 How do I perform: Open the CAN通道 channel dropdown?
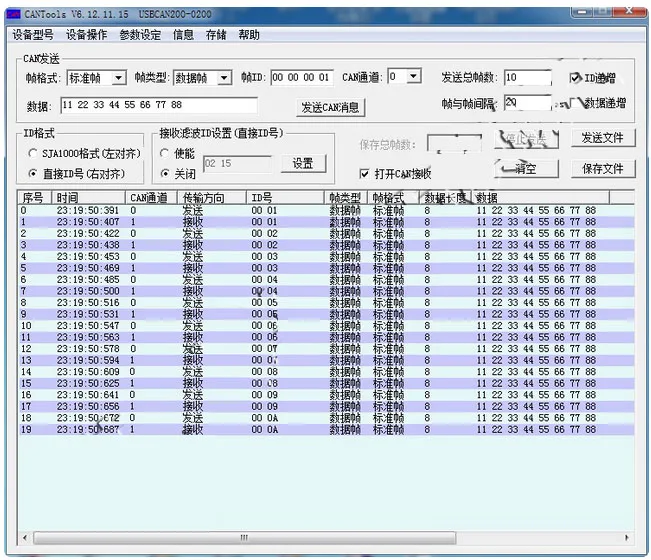pyautogui.click(x=413, y=76)
